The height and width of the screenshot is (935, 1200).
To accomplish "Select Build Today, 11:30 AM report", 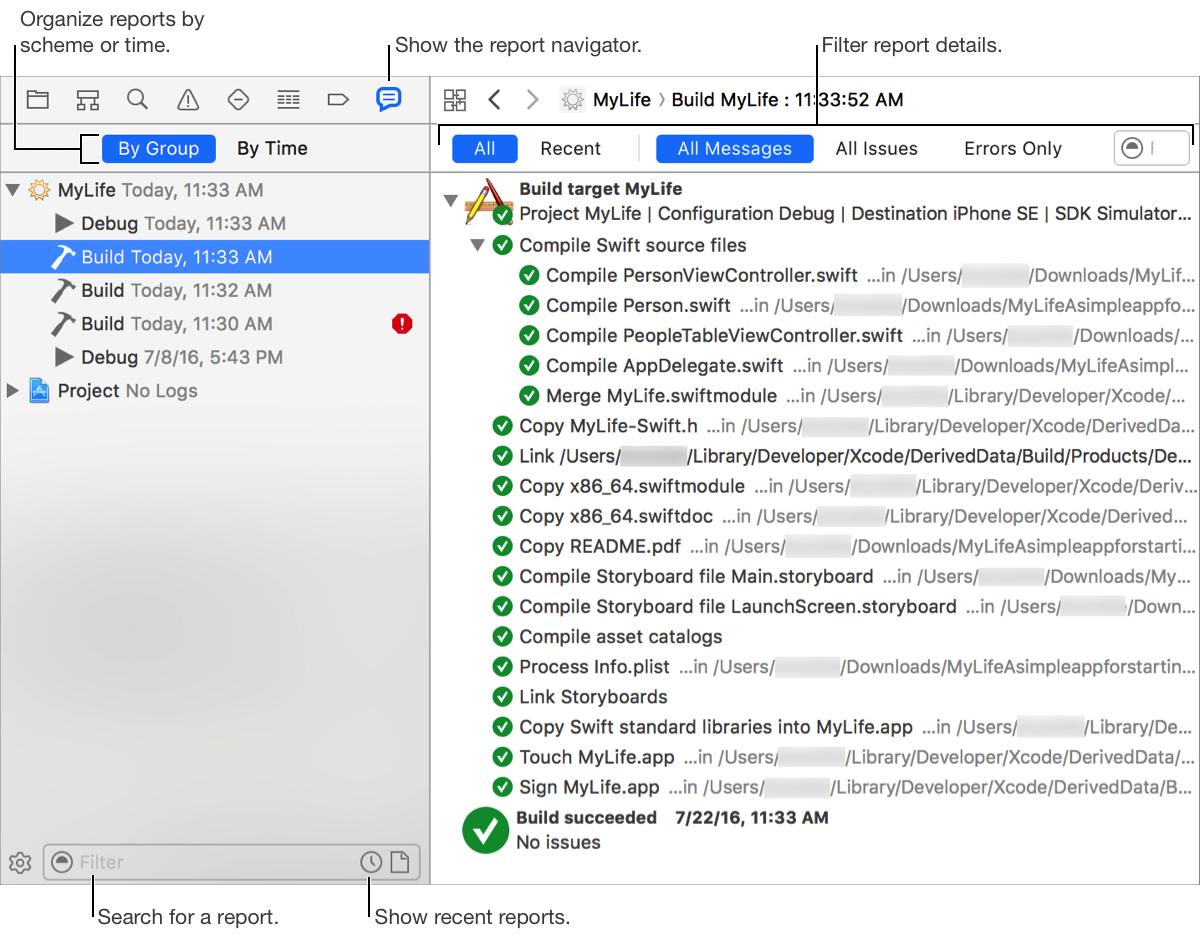I will click(215, 323).
